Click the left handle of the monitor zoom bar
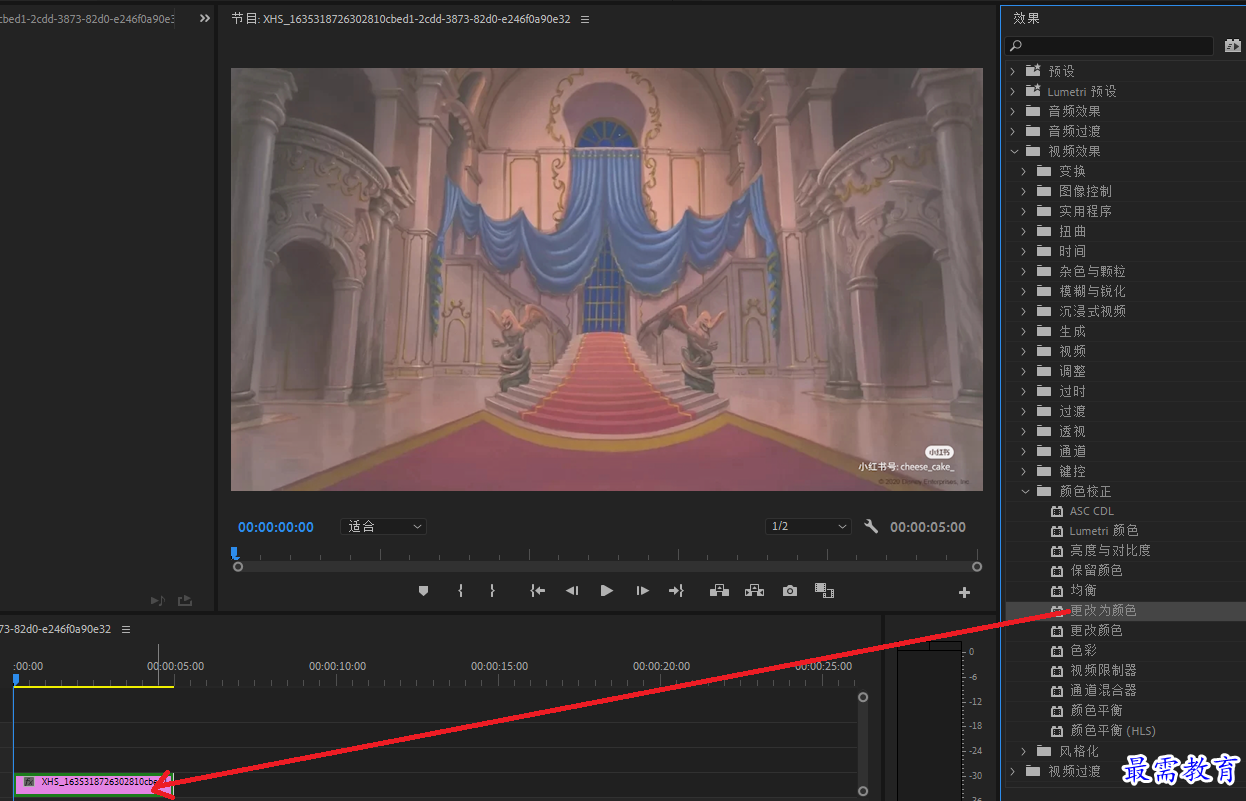1246x801 pixels. (x=238, y=567)
